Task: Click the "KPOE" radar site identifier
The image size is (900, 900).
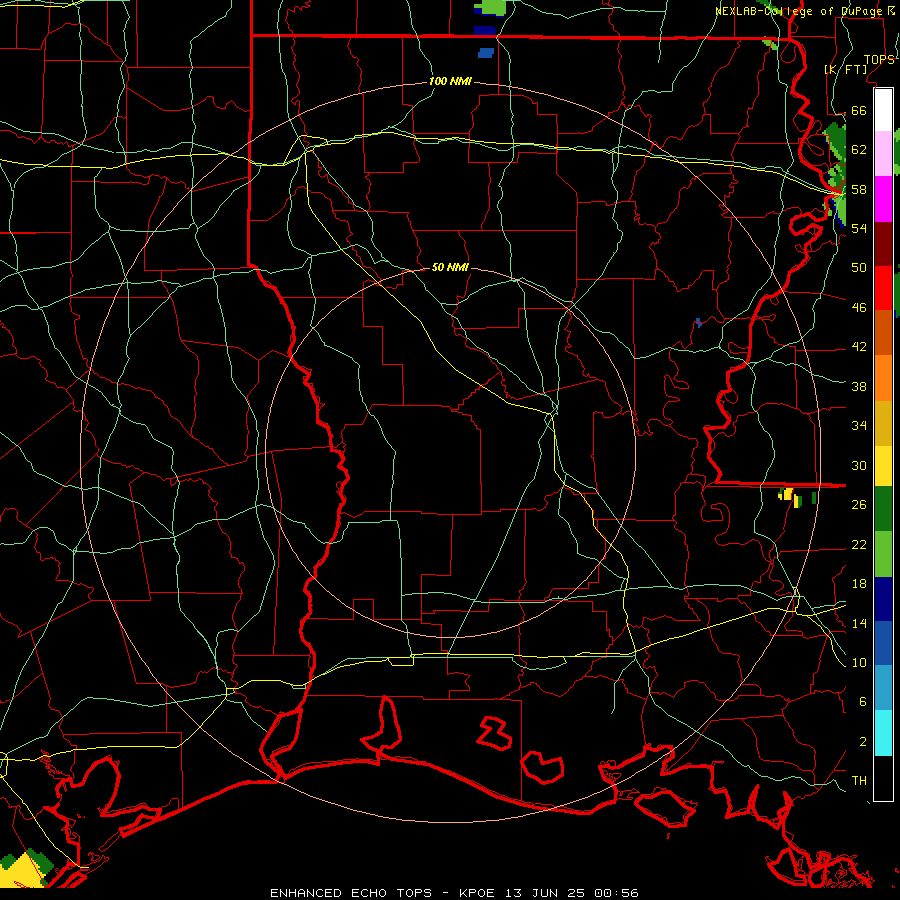Action: (476, 893)
